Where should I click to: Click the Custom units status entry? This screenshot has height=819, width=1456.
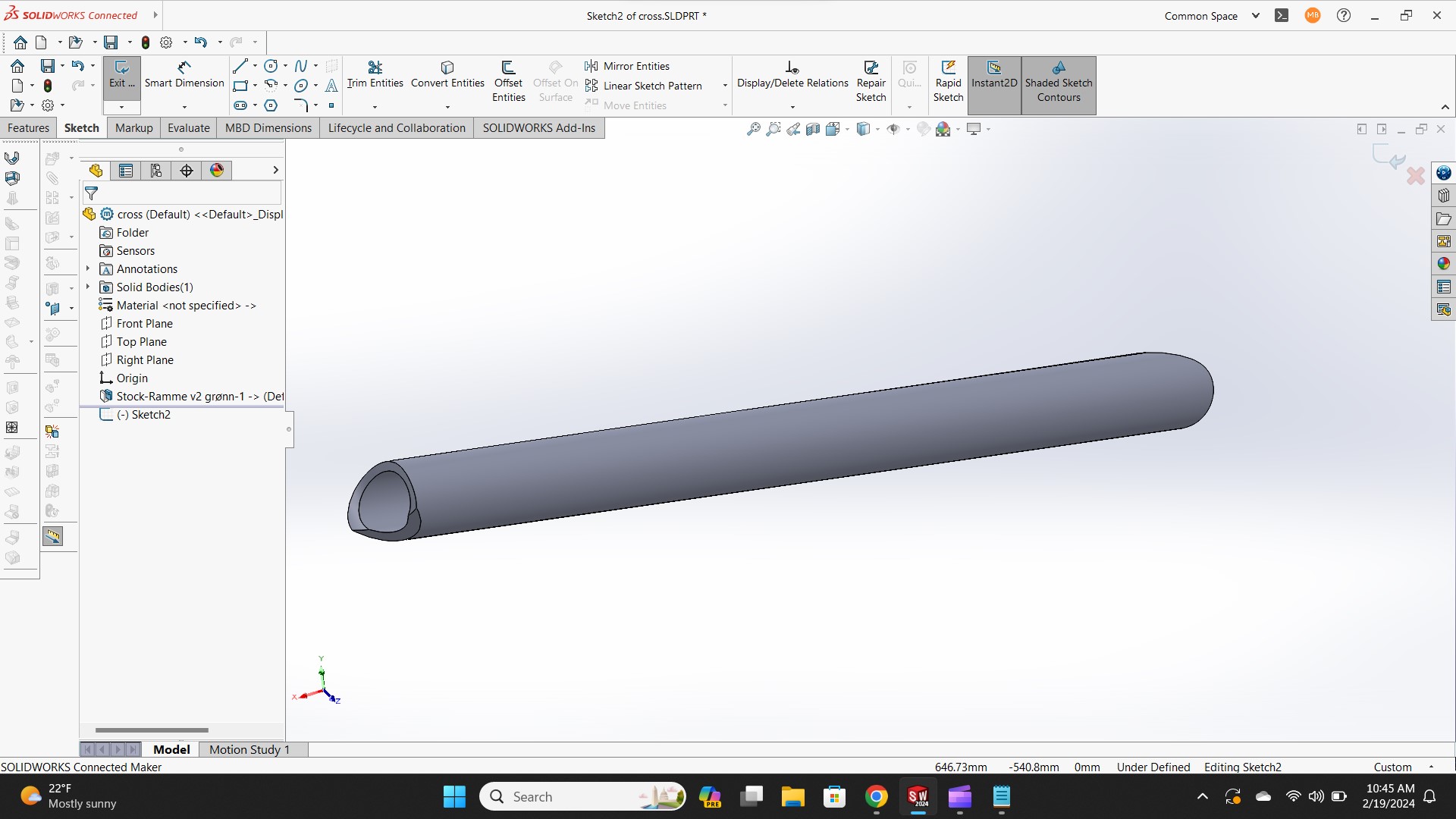[x=1392, y=767]
